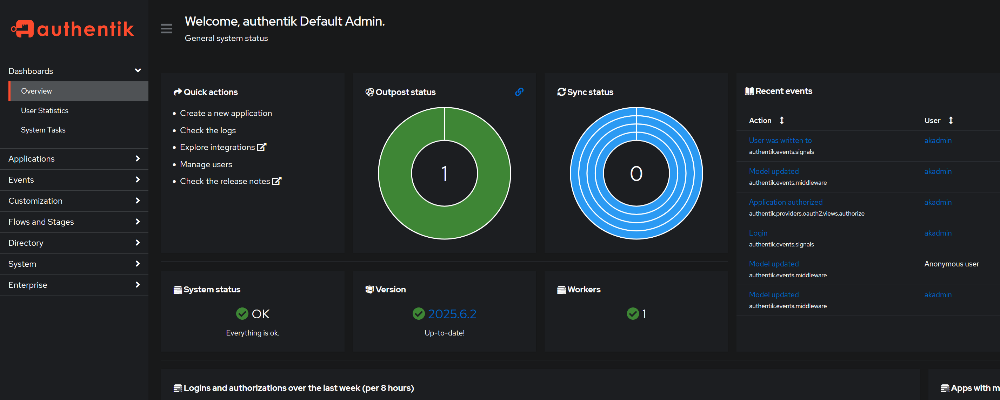Expand Flows and Stages section

(x=74, y=222)
